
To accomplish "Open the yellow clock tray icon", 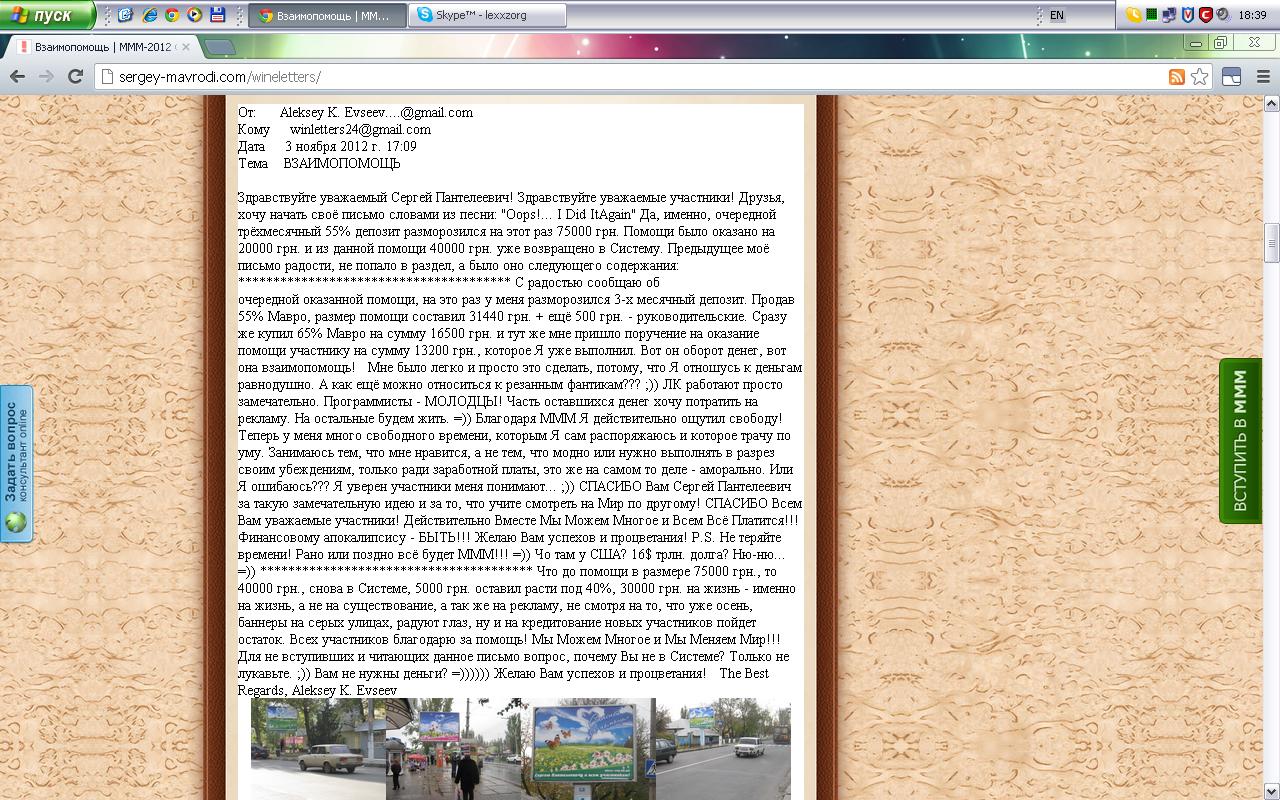I will pyautogui.click(x=1133, y=15).
